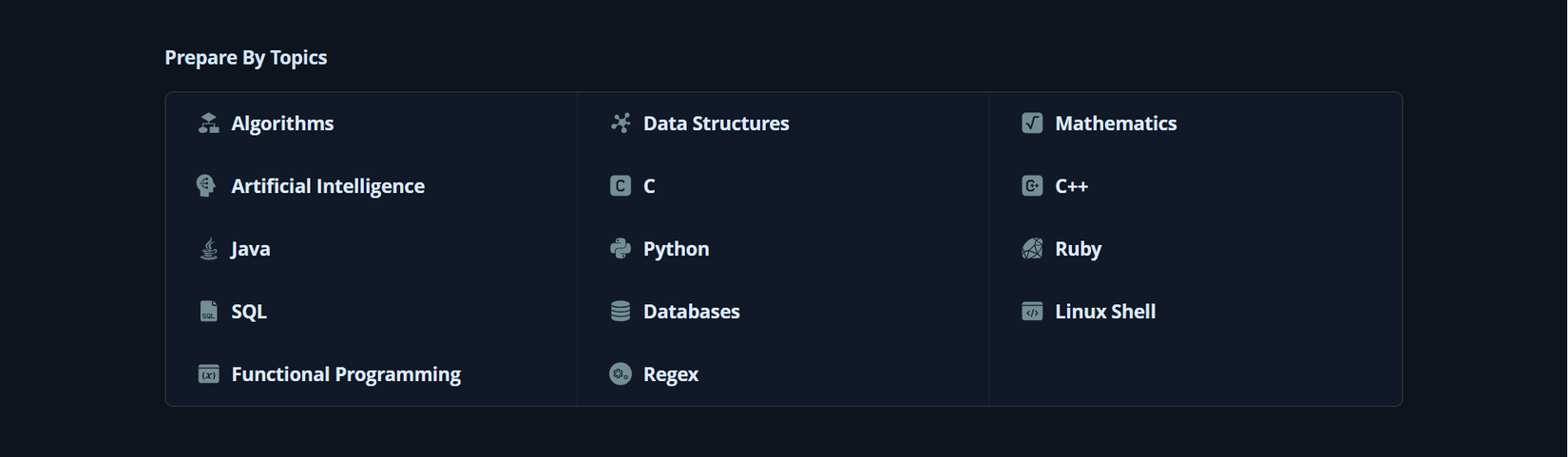Click the Data Structures icon
Screen dimensions: 1568x457
621,124
